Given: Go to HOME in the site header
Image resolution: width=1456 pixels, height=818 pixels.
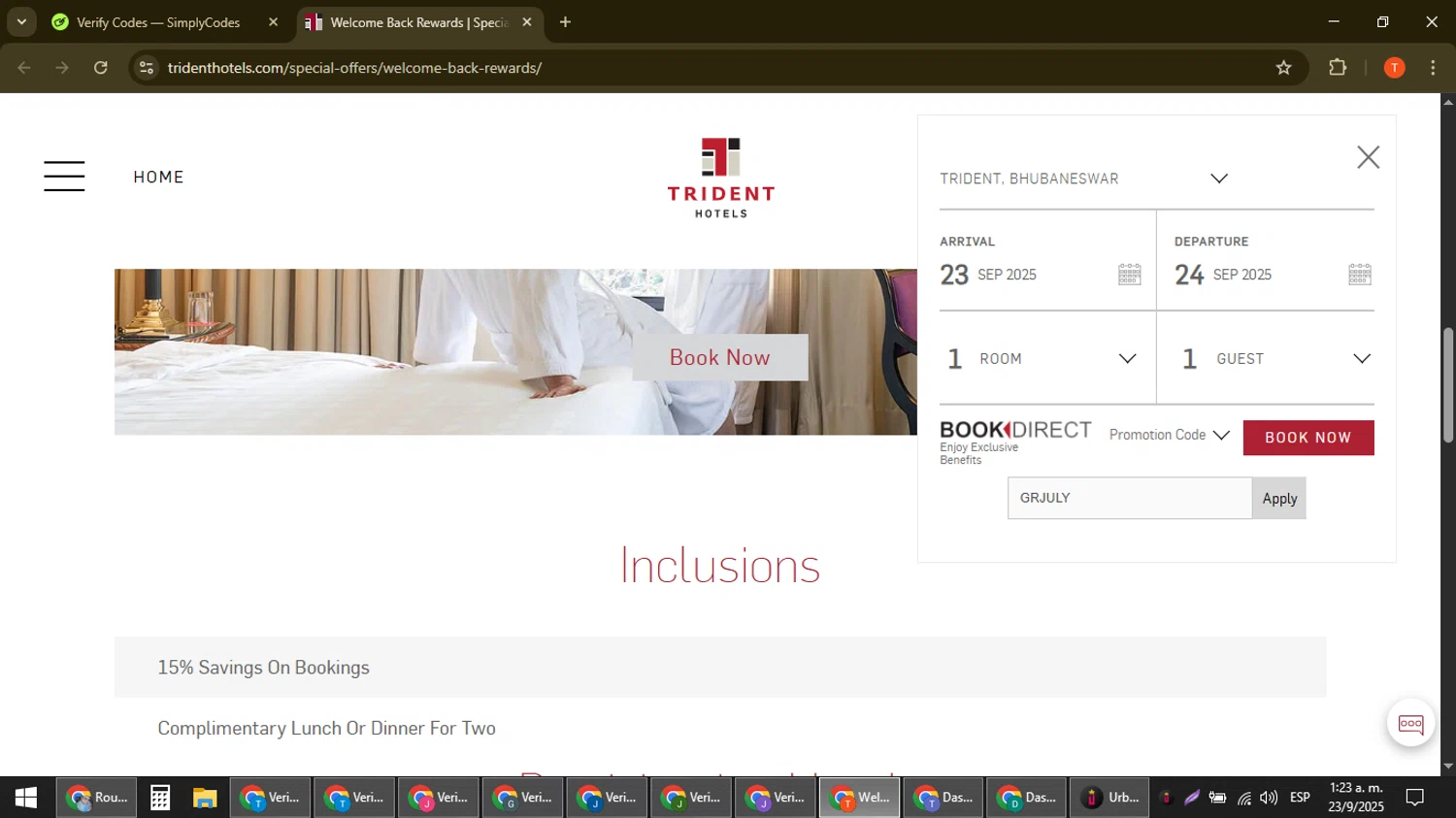Looking at the screenshot, I should 158,177.
